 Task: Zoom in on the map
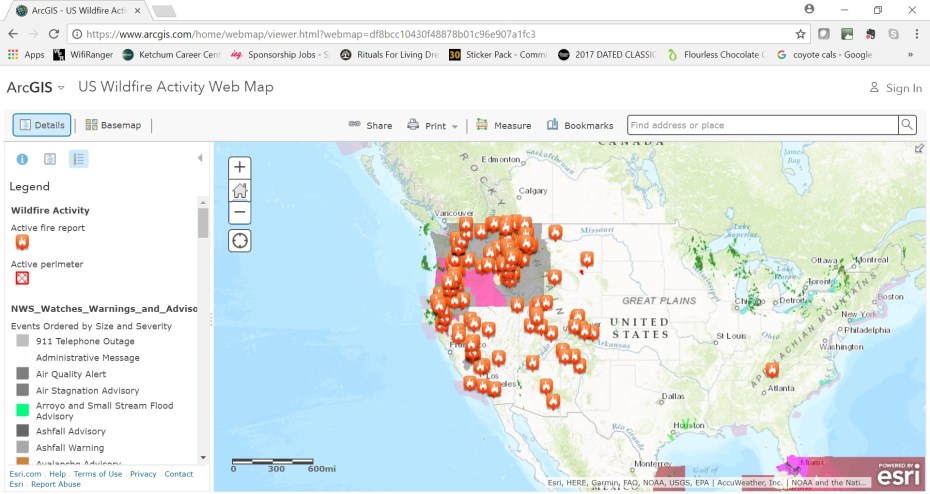(240, 167)
